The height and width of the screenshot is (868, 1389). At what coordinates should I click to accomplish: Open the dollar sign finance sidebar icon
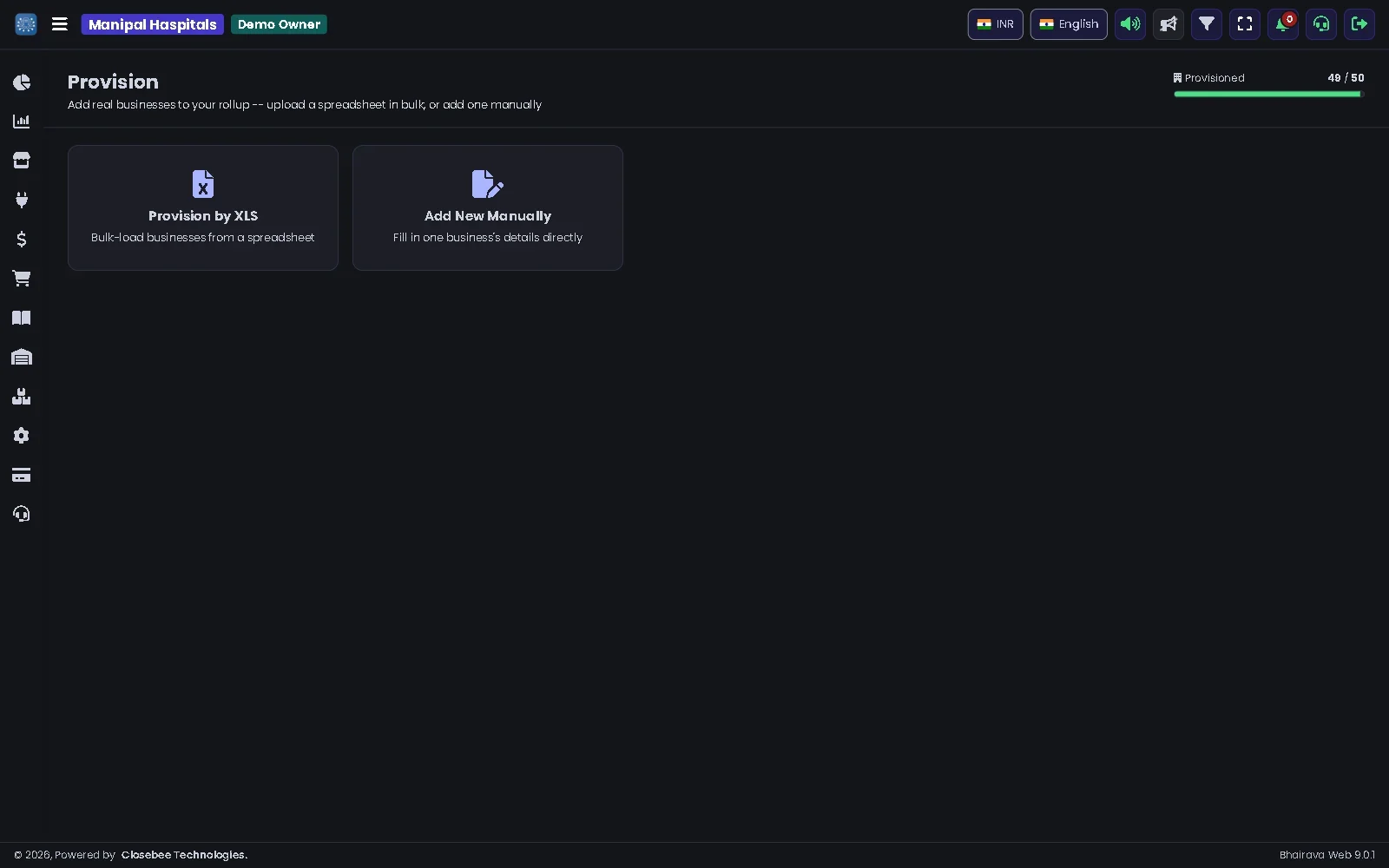[22, 240]
